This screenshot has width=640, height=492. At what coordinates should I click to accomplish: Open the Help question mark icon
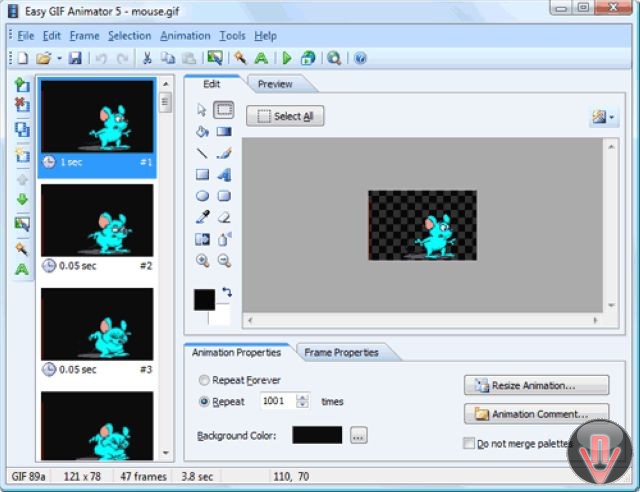[x=360, y=58]
